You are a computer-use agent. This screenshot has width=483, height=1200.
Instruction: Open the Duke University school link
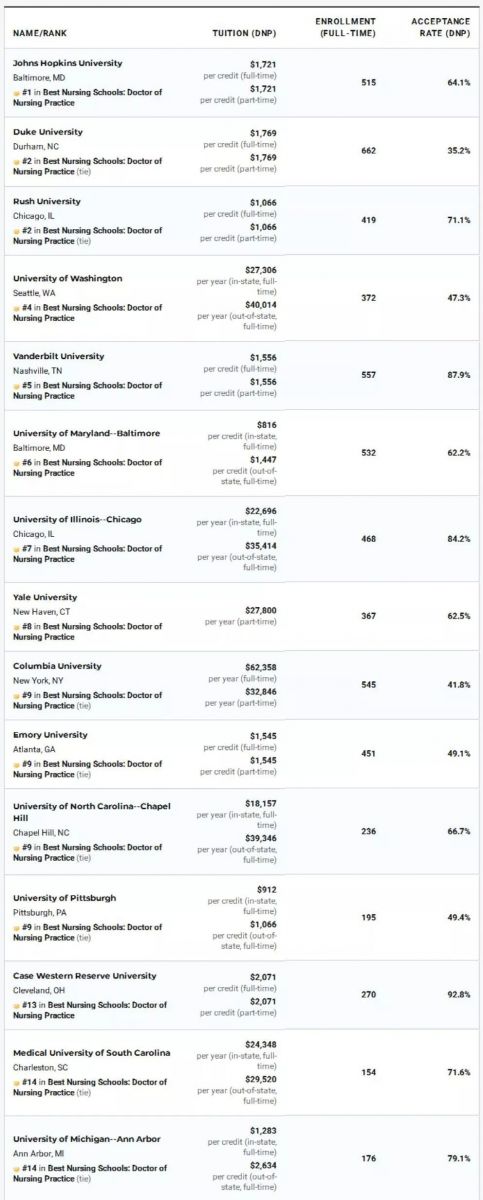(x=48, y=132)
